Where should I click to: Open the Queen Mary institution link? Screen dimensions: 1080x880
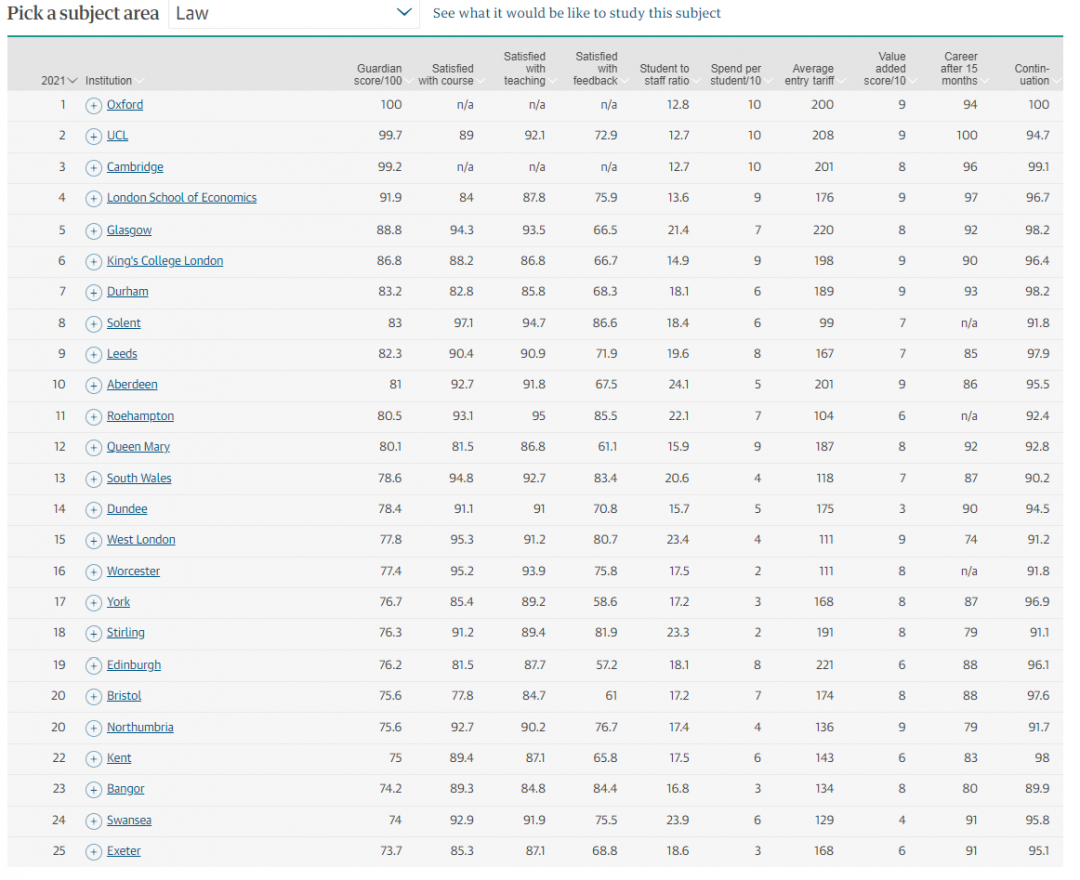tap(138, 447)
